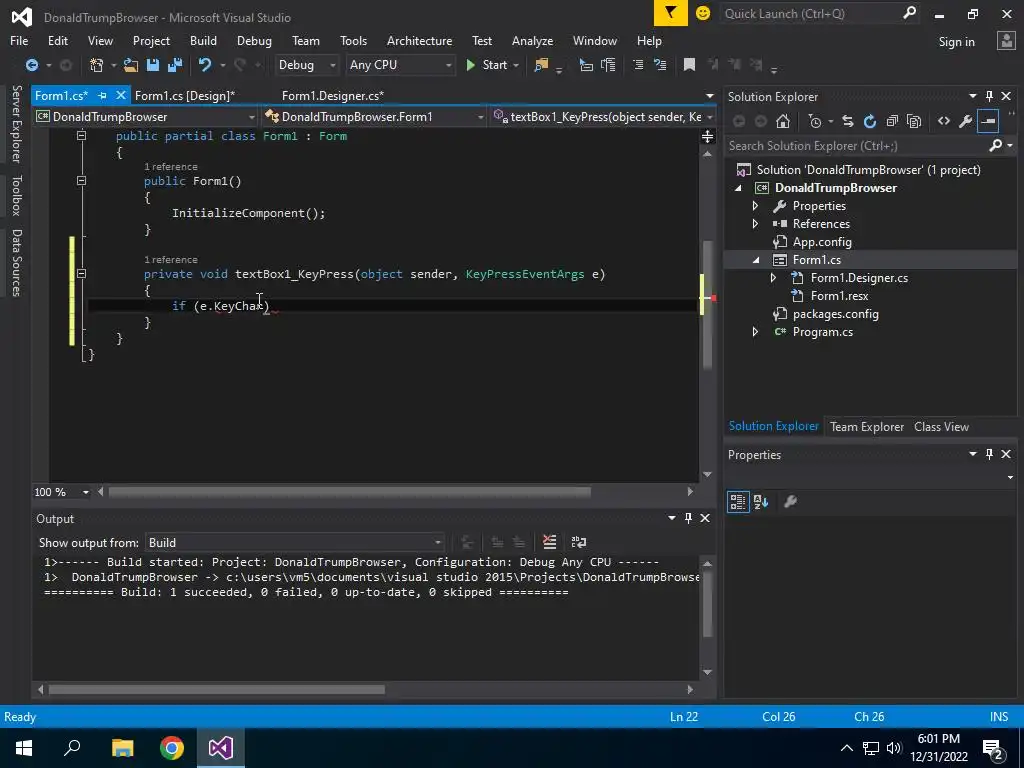Image resolution: width=1024 pixels, height=768 pixels.
Task: Open the Architecture menu
Action: (419, 40)
